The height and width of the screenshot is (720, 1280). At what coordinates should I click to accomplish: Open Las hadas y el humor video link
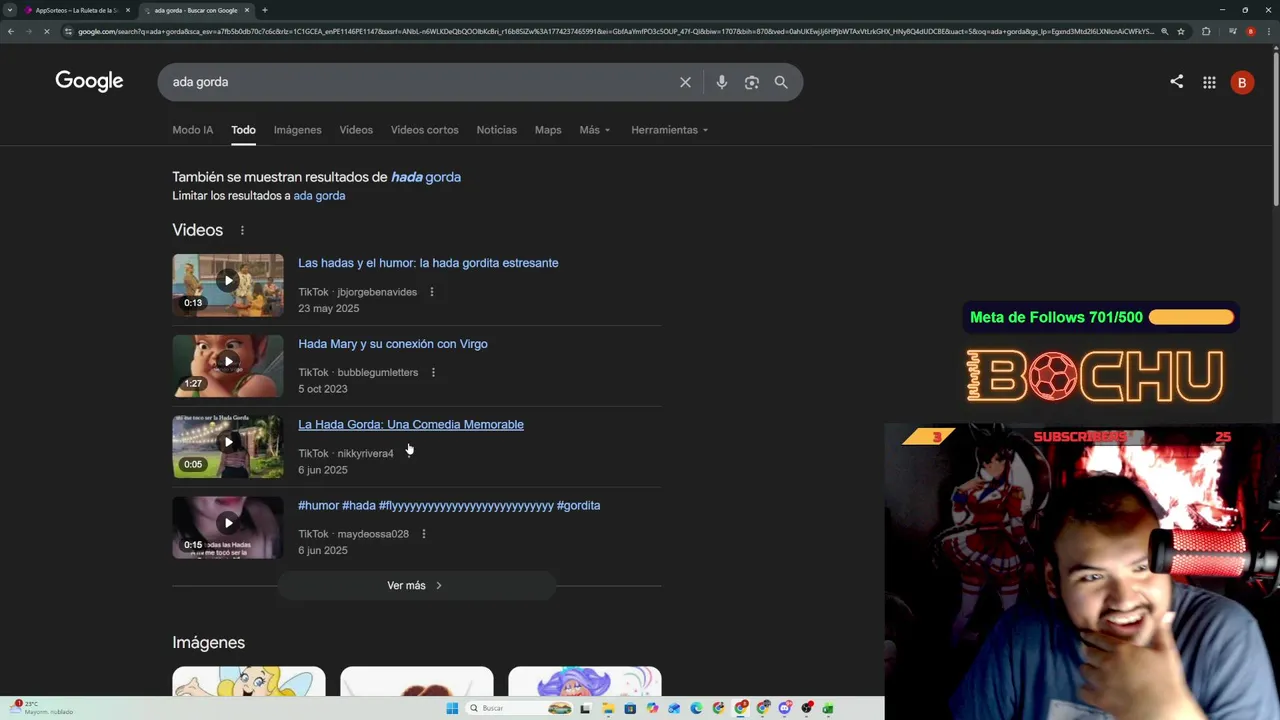point(428,263)
